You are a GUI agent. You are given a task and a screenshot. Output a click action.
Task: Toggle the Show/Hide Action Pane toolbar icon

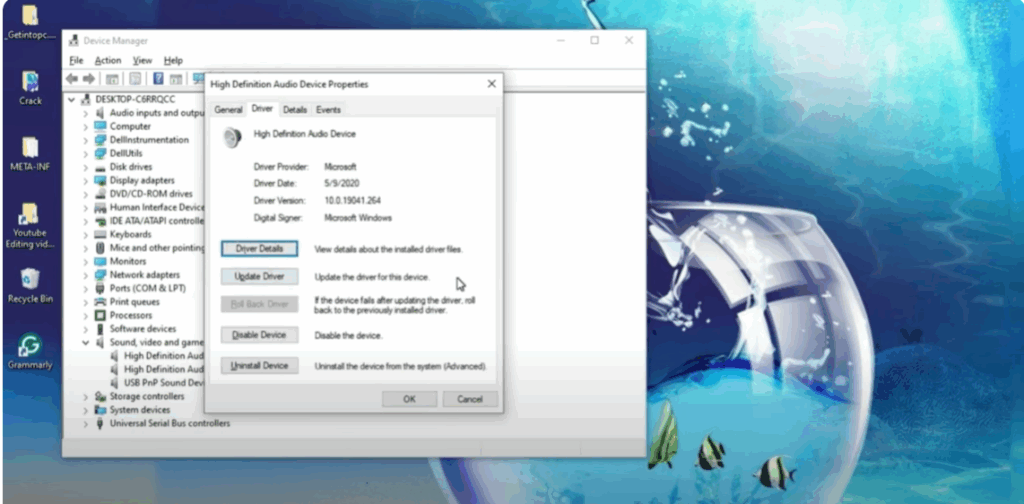click(x=176, y=79)
